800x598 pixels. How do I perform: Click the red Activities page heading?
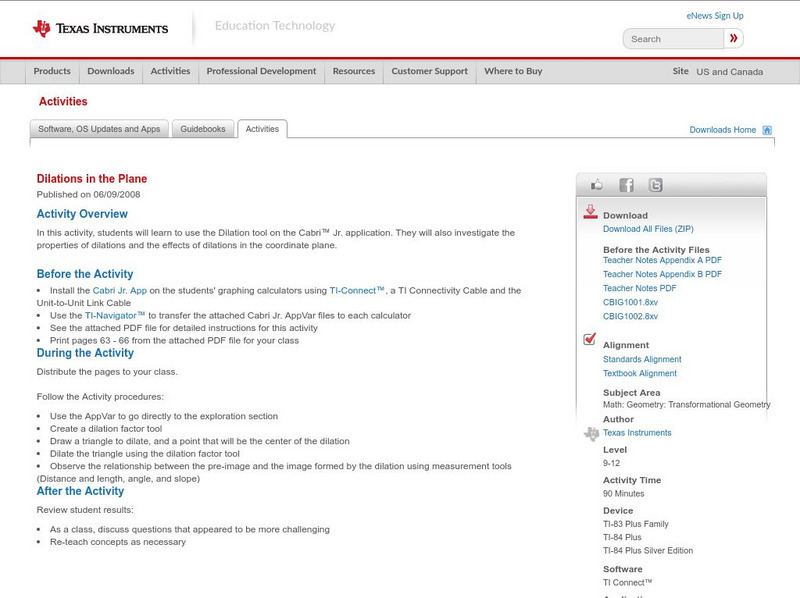[x=63, y=102]
